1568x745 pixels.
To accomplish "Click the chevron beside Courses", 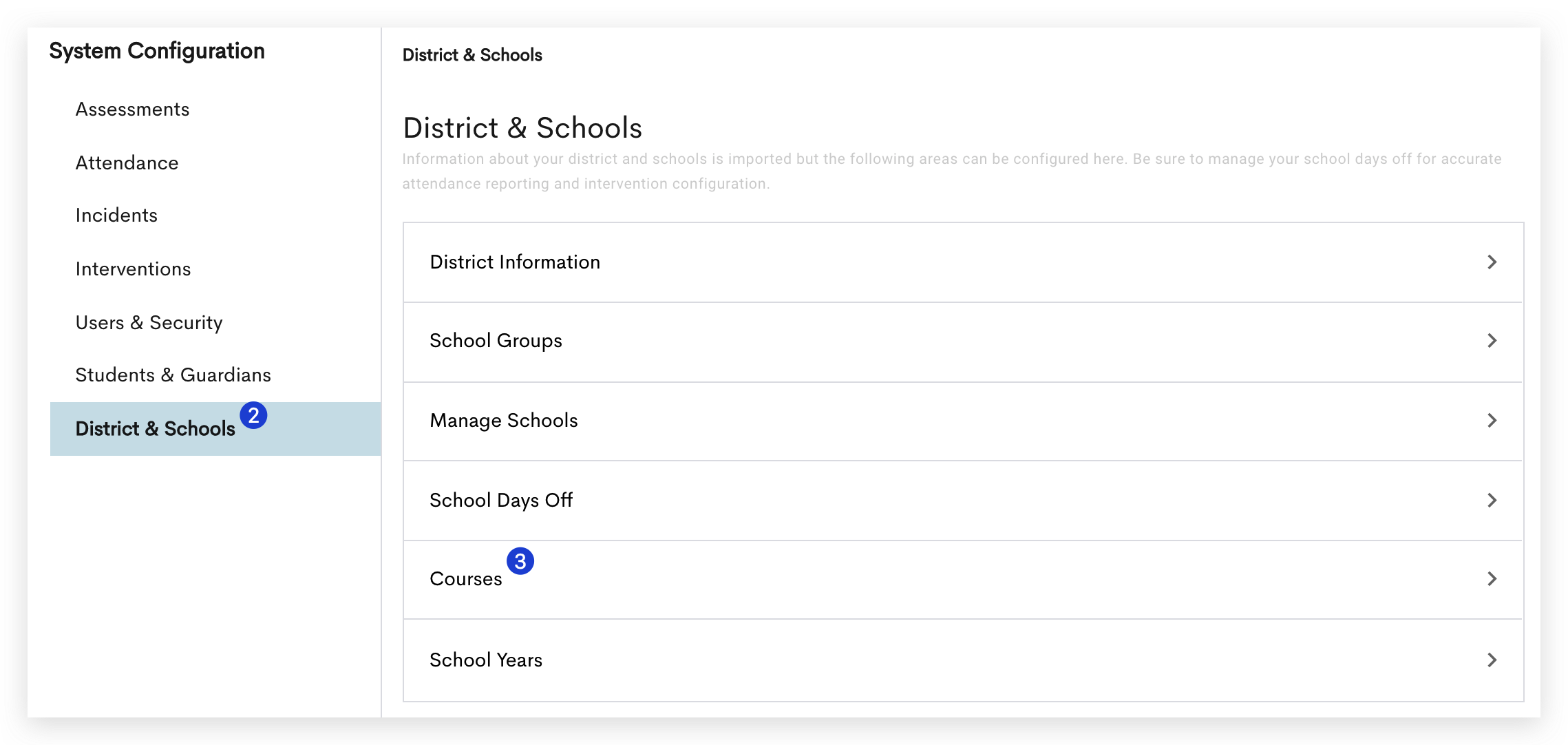I will (x=1492, y=579).
